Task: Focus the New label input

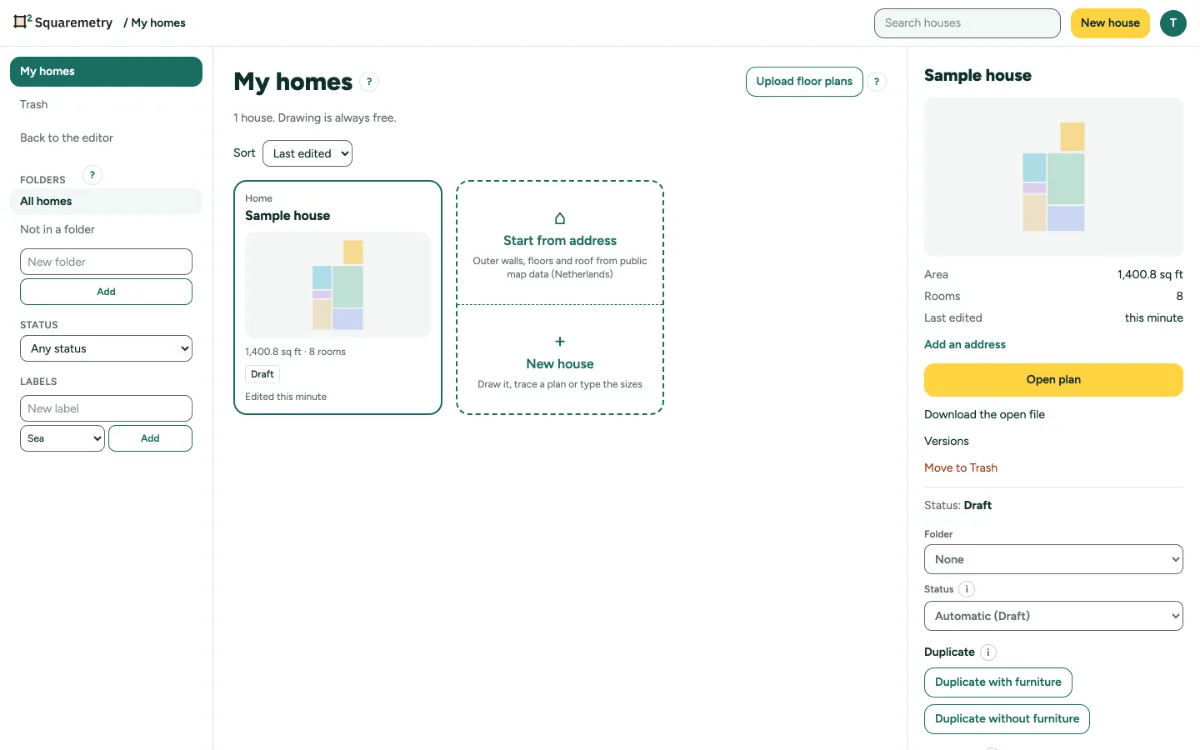Action: click(x=106, y=408)
